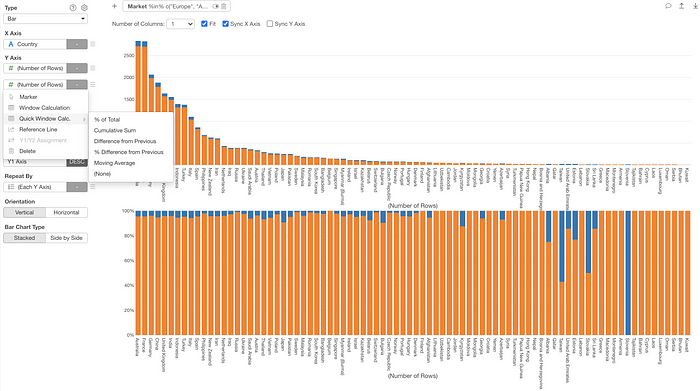Screen dimensions: 700x391
Task: Open hamburger menu next to Repeat By field
Action: 93,187
